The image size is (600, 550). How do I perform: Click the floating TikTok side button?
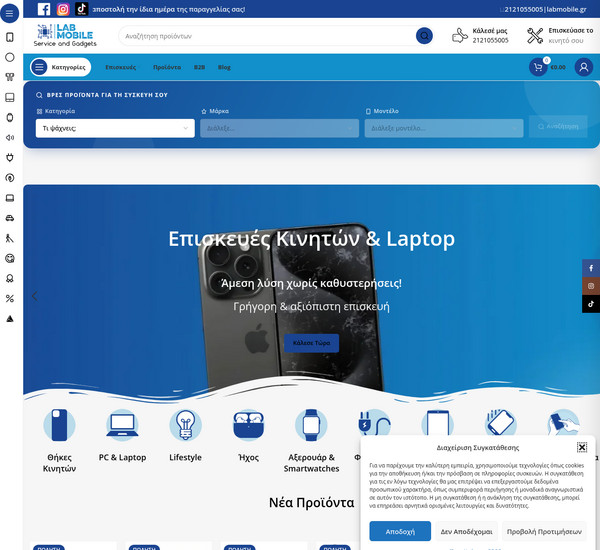591,304
